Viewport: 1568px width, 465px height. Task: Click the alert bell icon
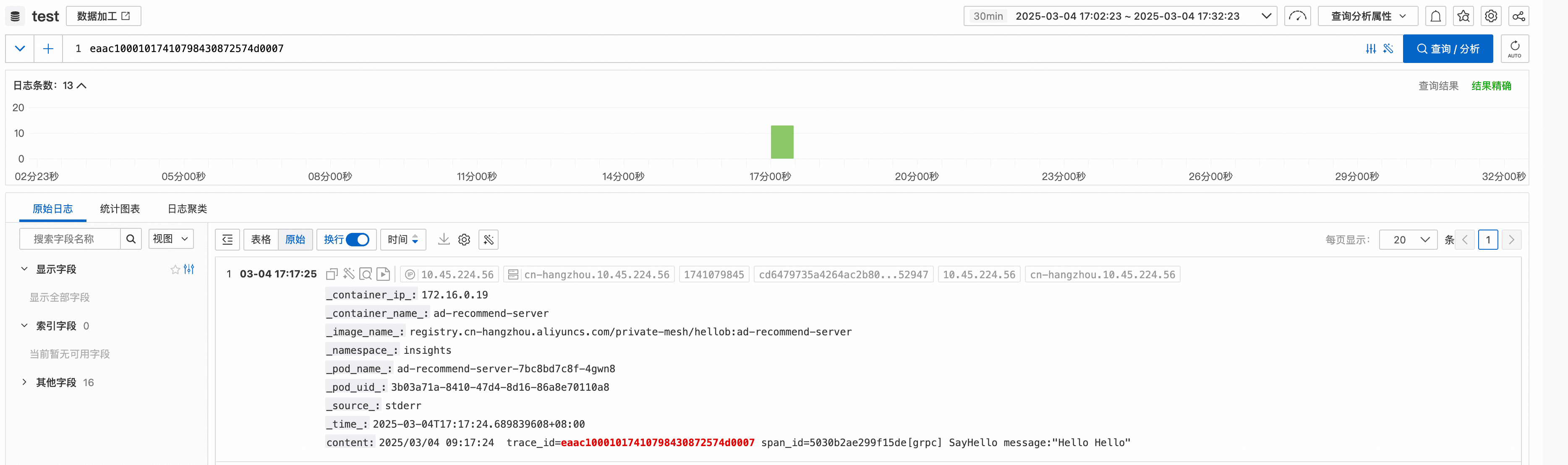pos(1435,16)
